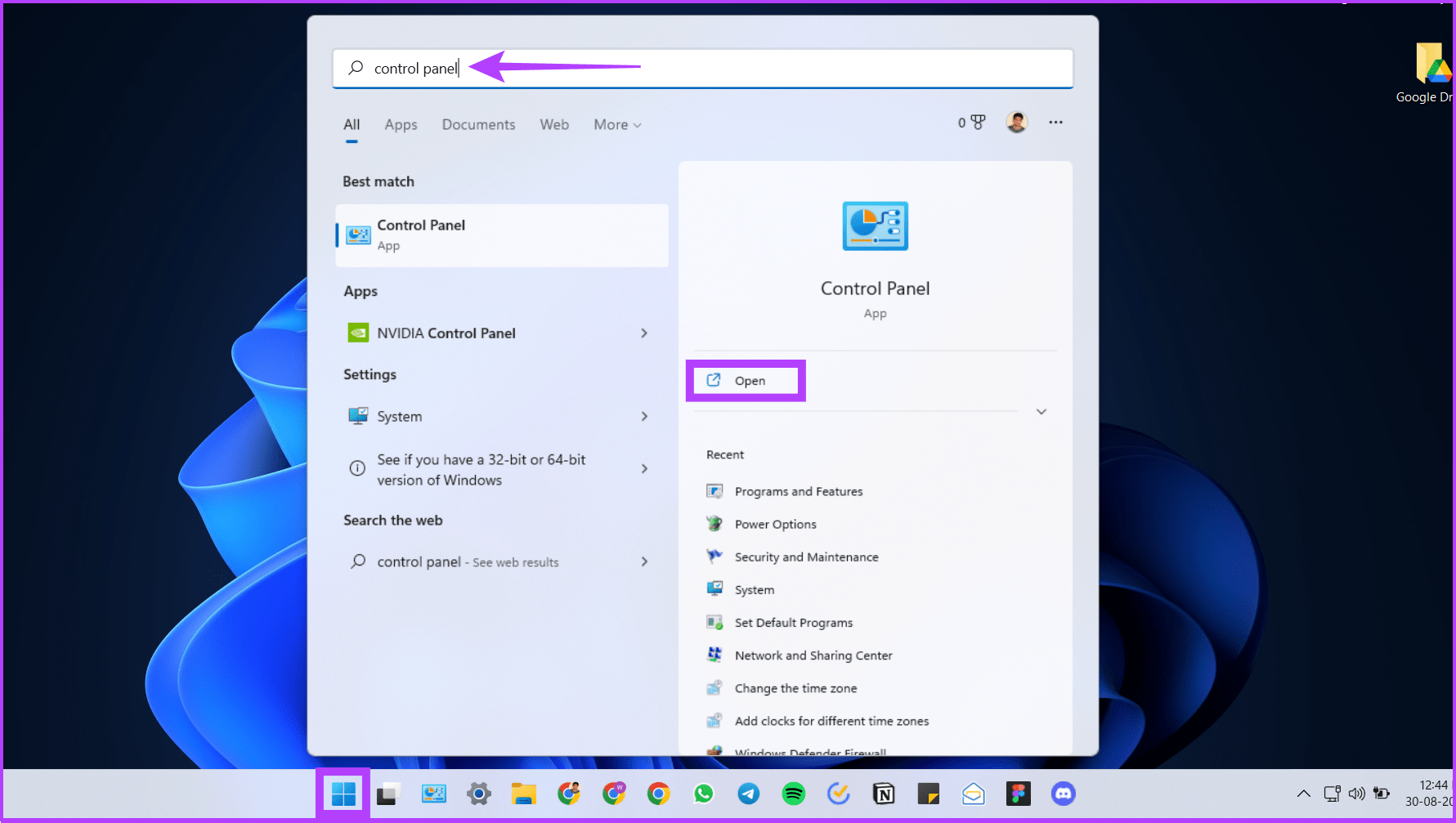Launch Telegram from the taskbar

747,793
